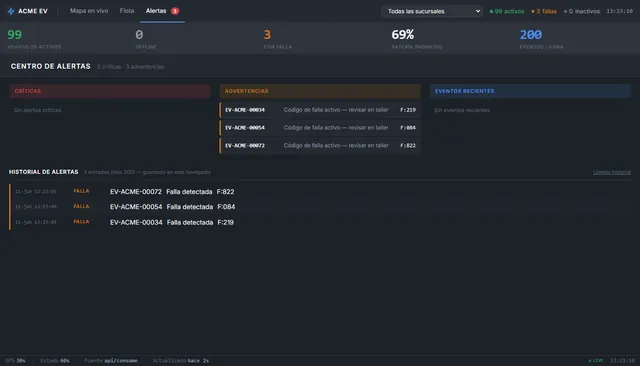Click the 0 offline stat
The height and width of the screenshot is (366, 640).
[x=146, y=39]
